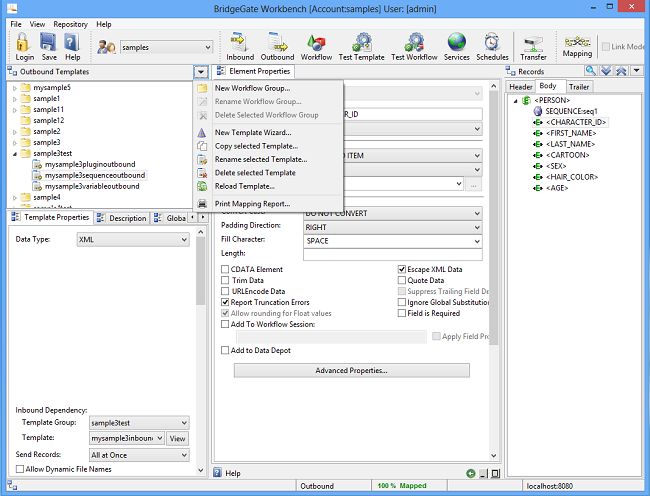The height and width of the screenshot is (496, 650).
Task: Open the Repository menu
Action: [x=70, y=24]
